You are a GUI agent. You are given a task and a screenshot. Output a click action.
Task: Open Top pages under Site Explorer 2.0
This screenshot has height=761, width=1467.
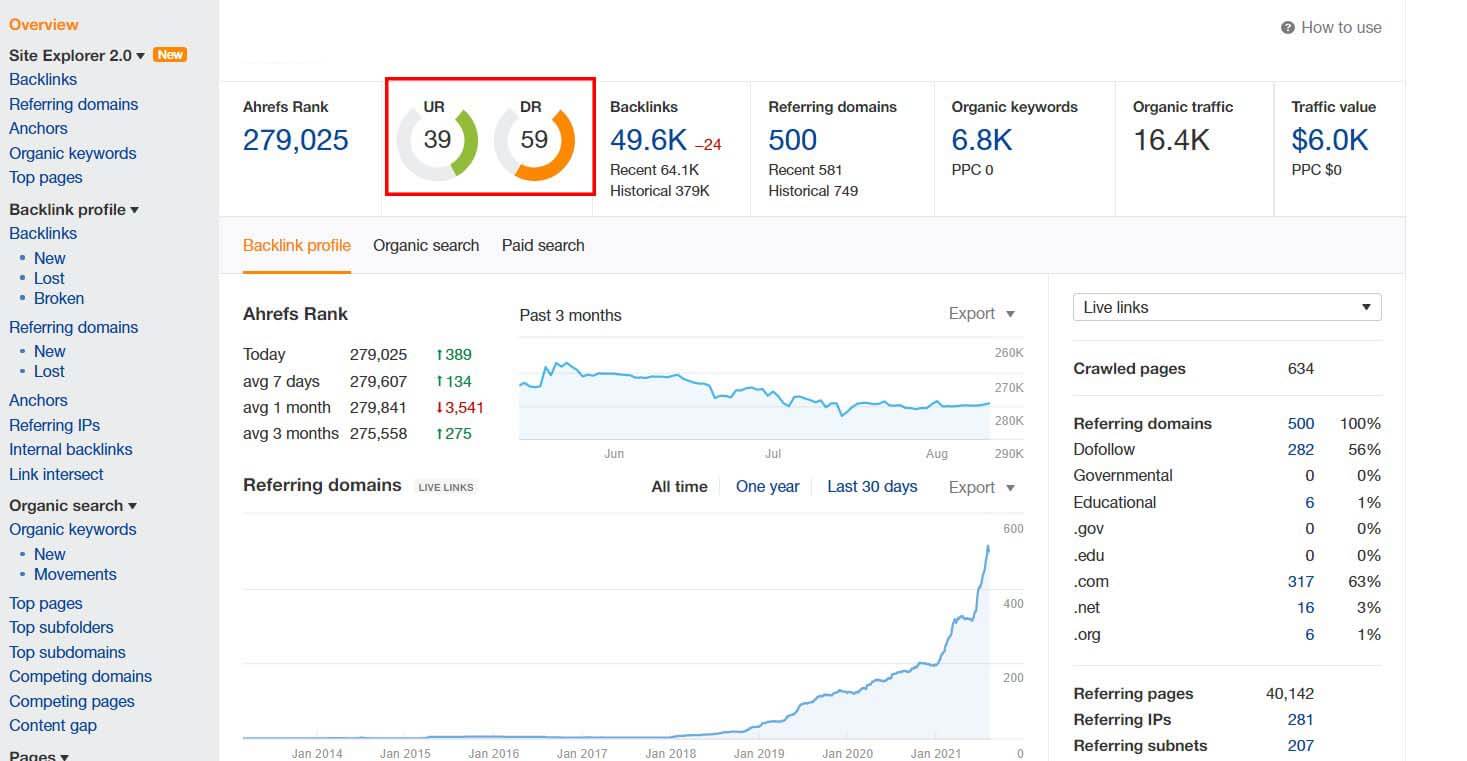(46, 177)
